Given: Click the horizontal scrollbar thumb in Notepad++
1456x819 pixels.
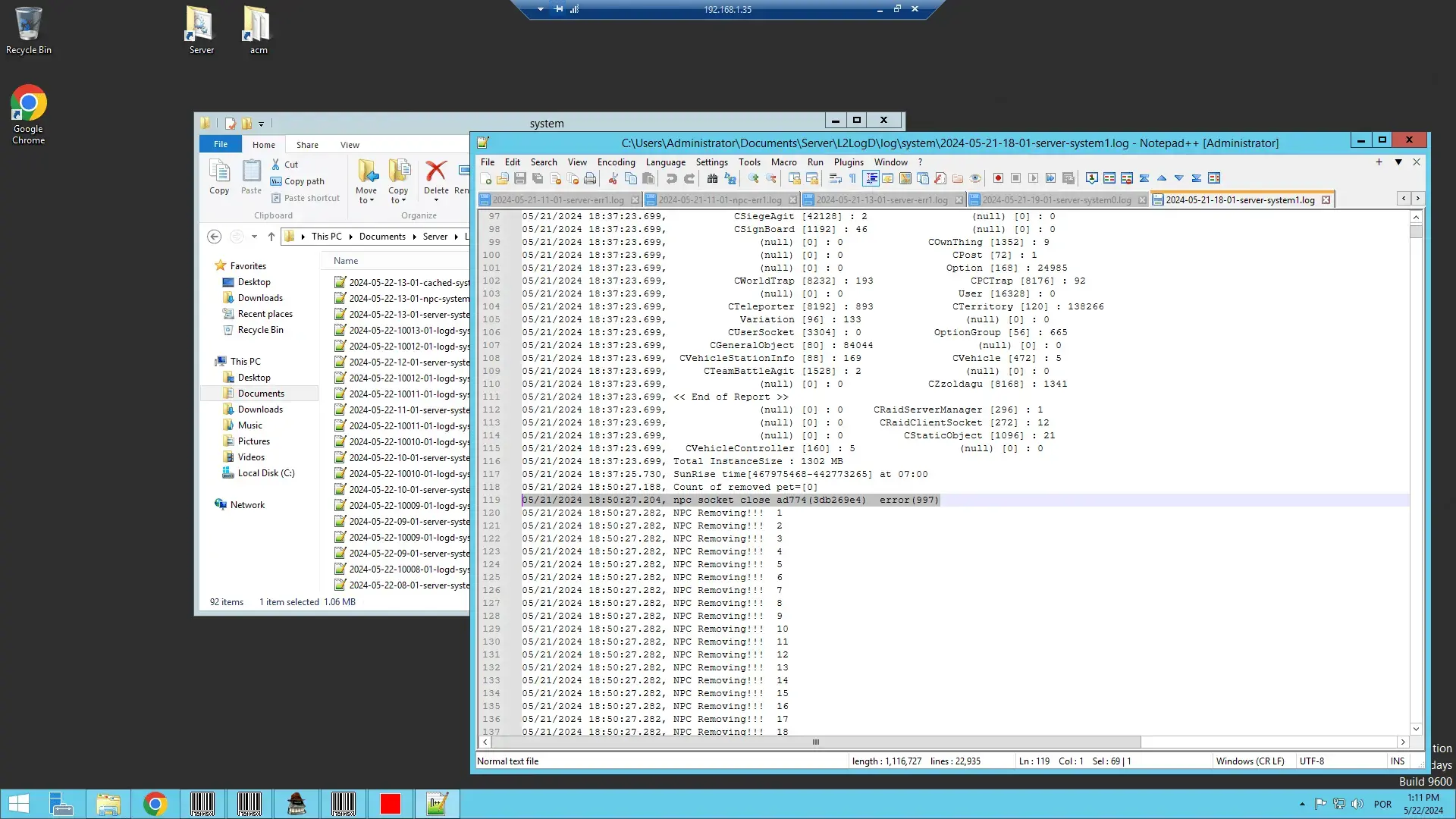Looking at the screenshot, I should click(x=816, y=742).
